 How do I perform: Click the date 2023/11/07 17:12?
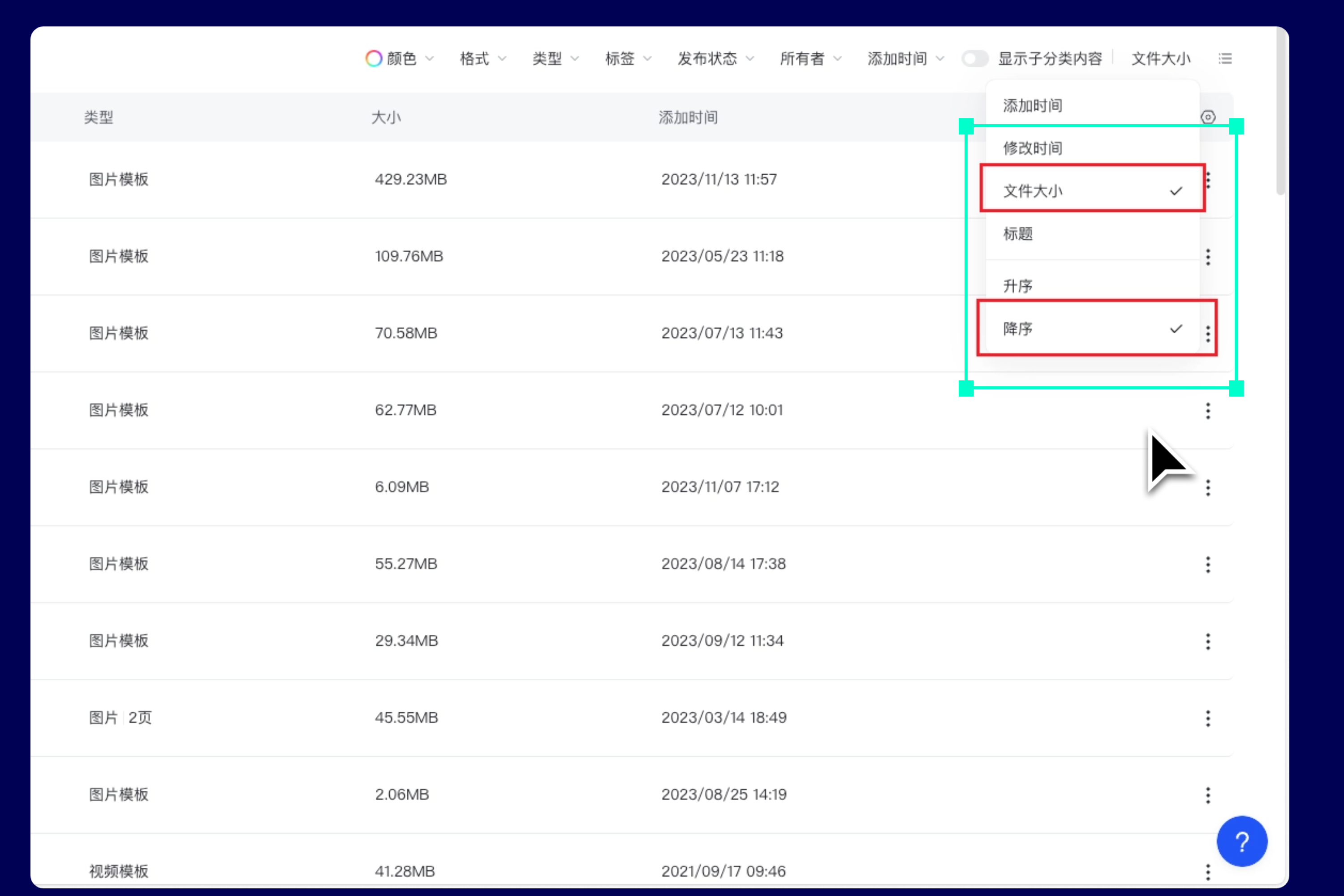720,487
